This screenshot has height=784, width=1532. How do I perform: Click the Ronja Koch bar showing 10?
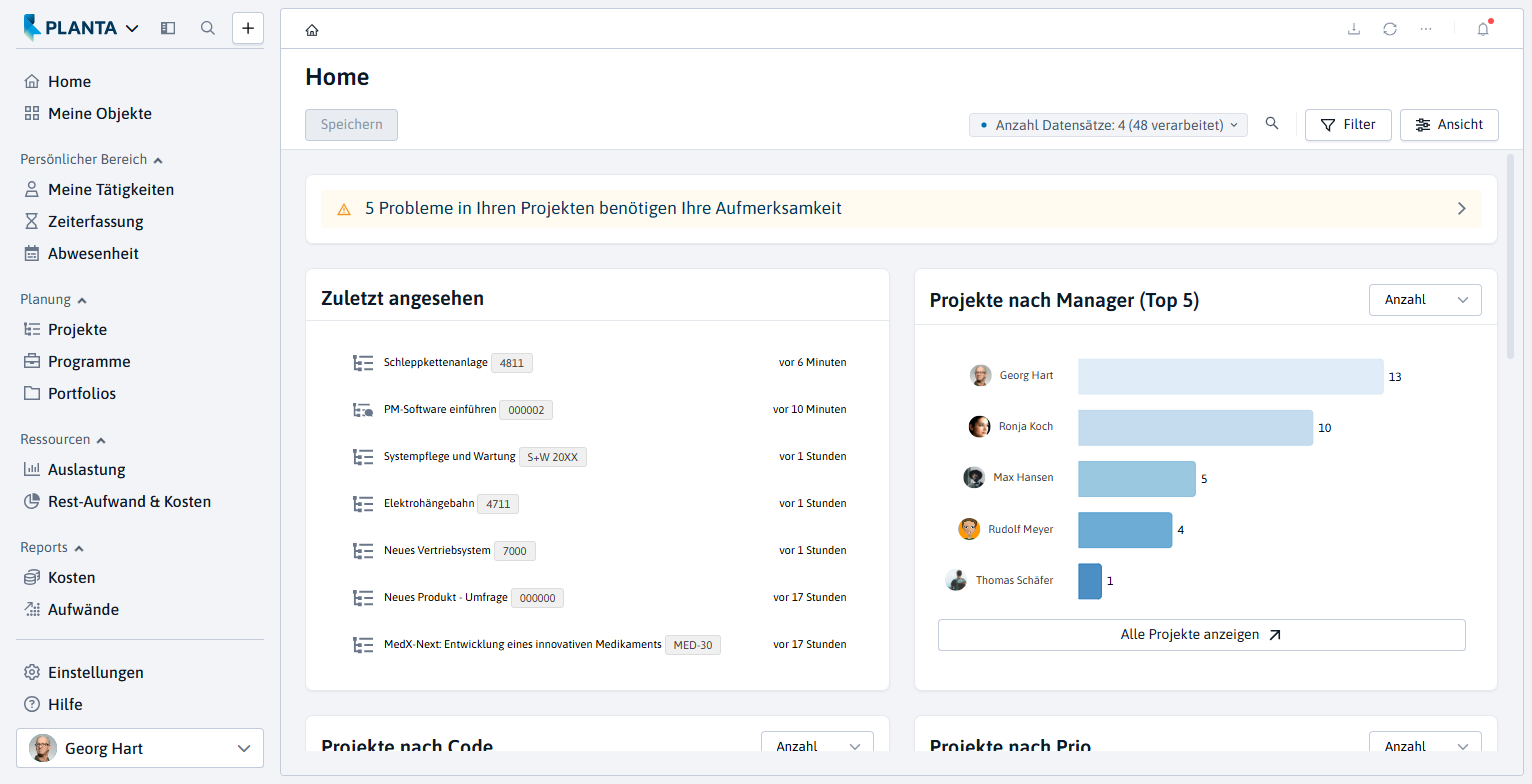[1195, 428]
